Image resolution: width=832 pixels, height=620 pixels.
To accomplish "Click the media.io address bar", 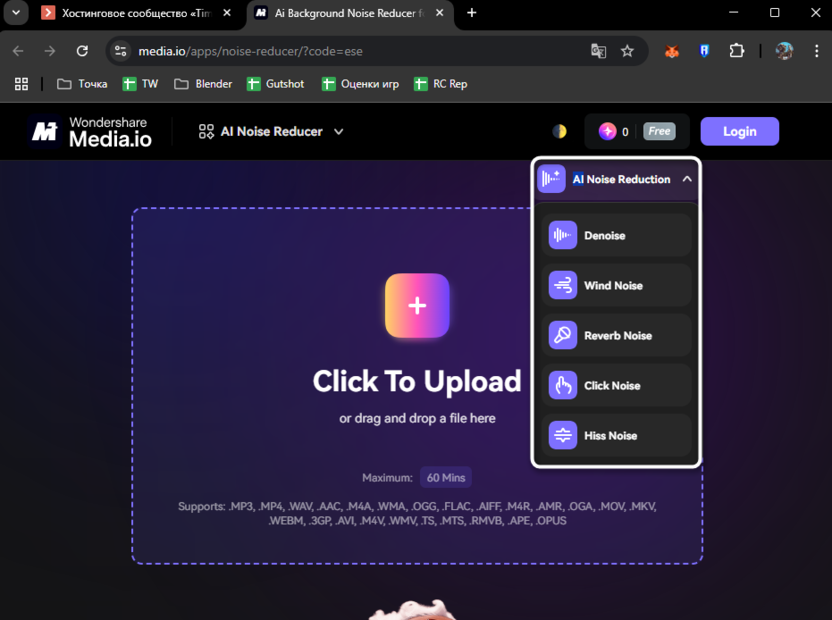I will pos(350,51).
